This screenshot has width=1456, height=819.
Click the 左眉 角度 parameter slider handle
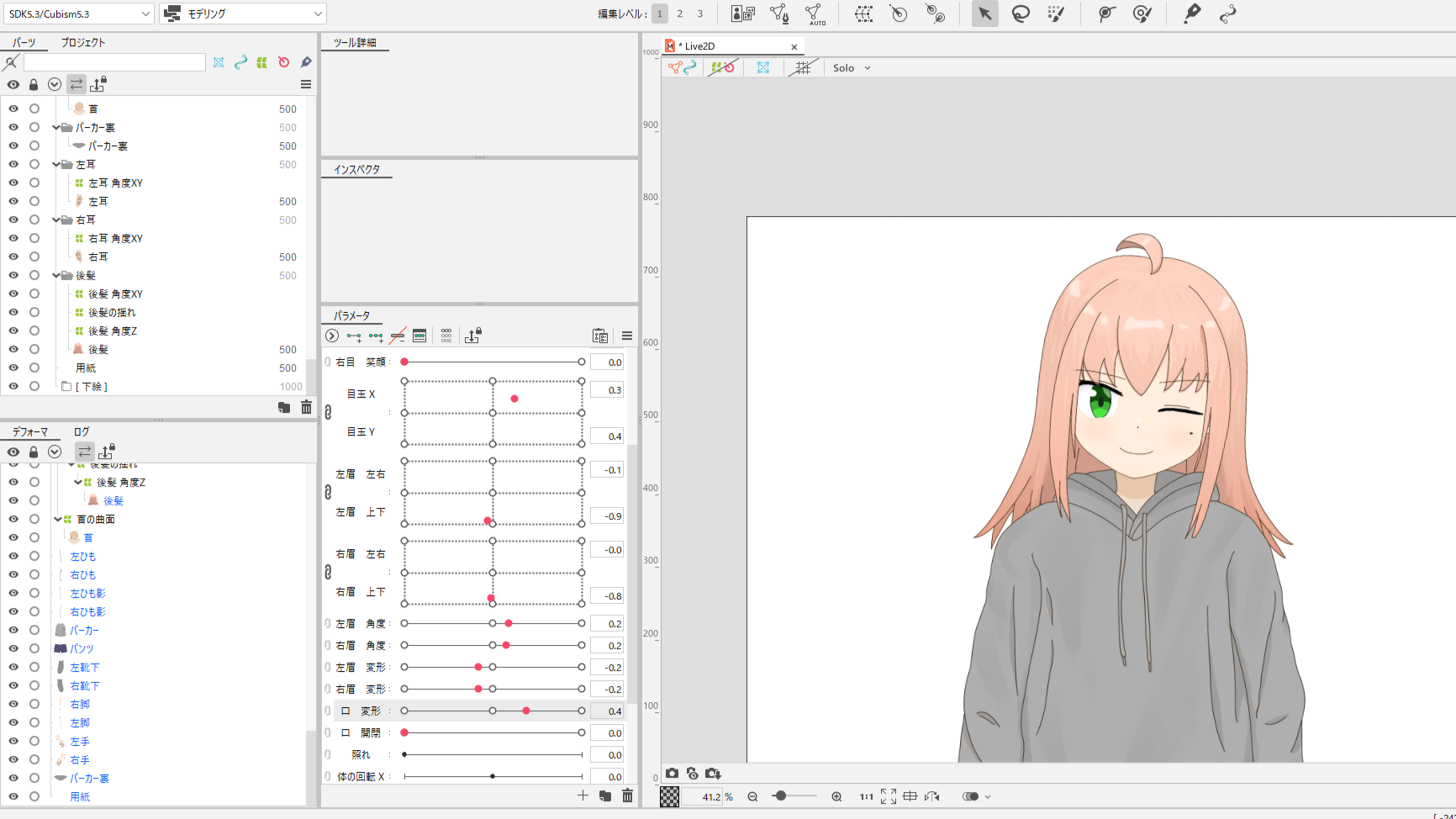tap(509, 624)
